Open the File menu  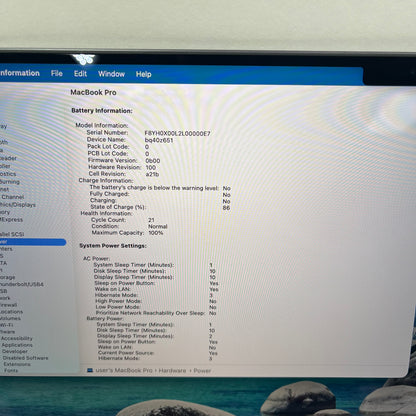tap(57, 73)
